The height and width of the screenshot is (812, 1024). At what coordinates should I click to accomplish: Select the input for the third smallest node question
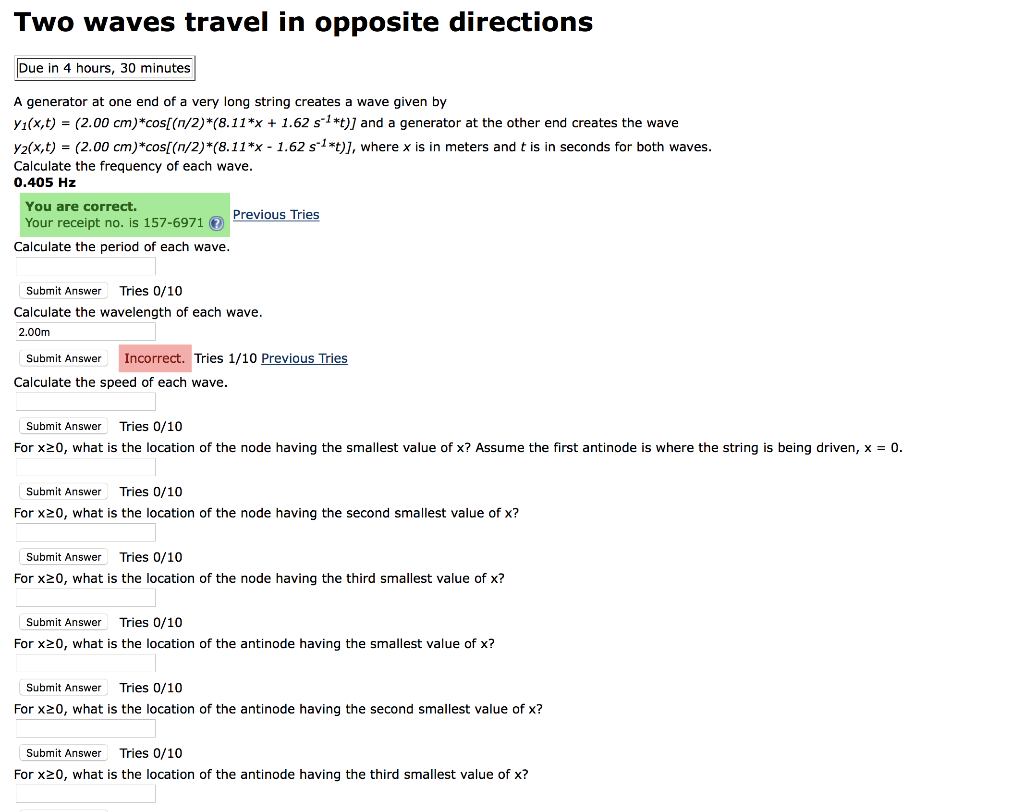(x=85, y=597)
